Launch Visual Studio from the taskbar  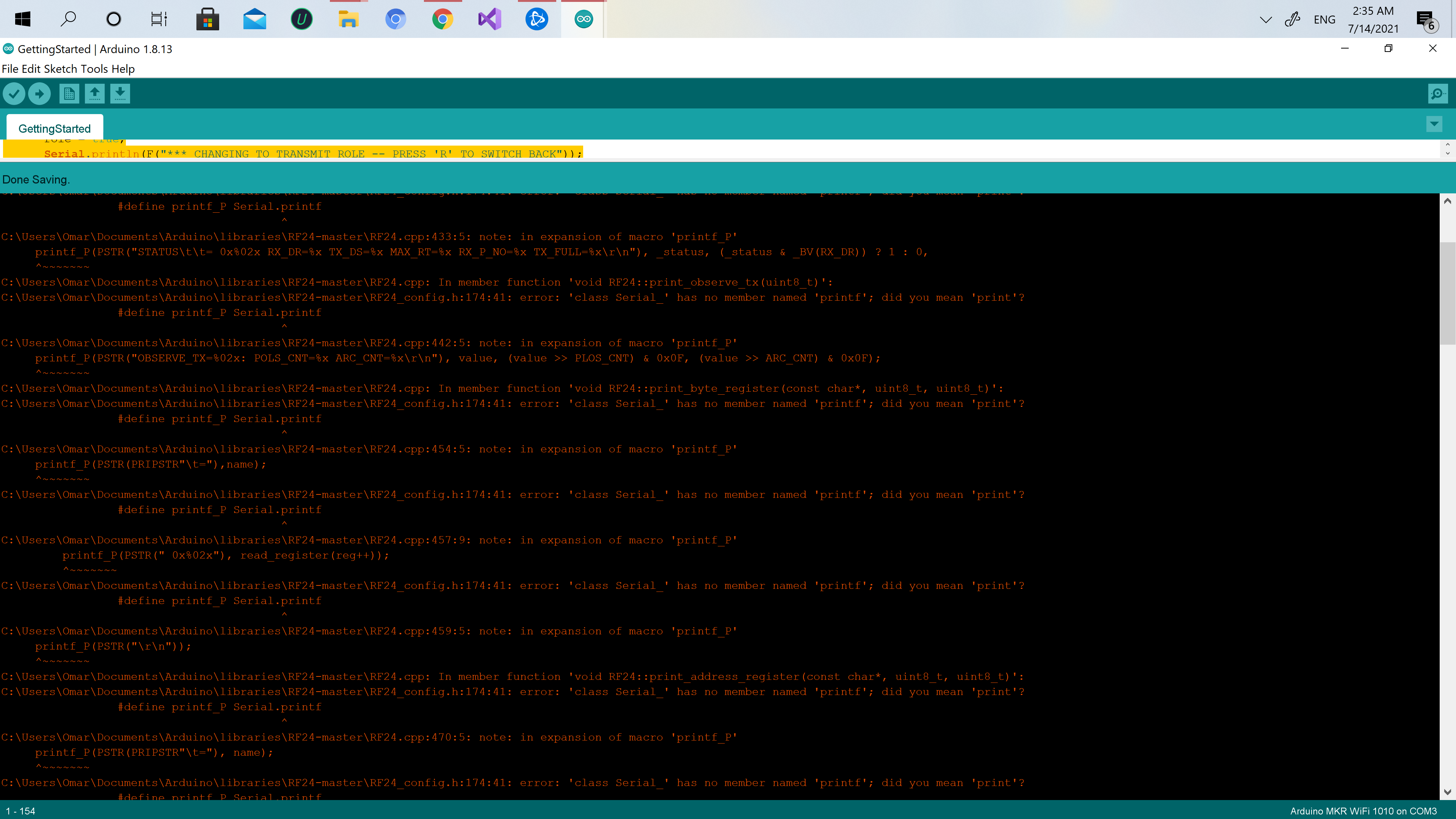point(490,19)
